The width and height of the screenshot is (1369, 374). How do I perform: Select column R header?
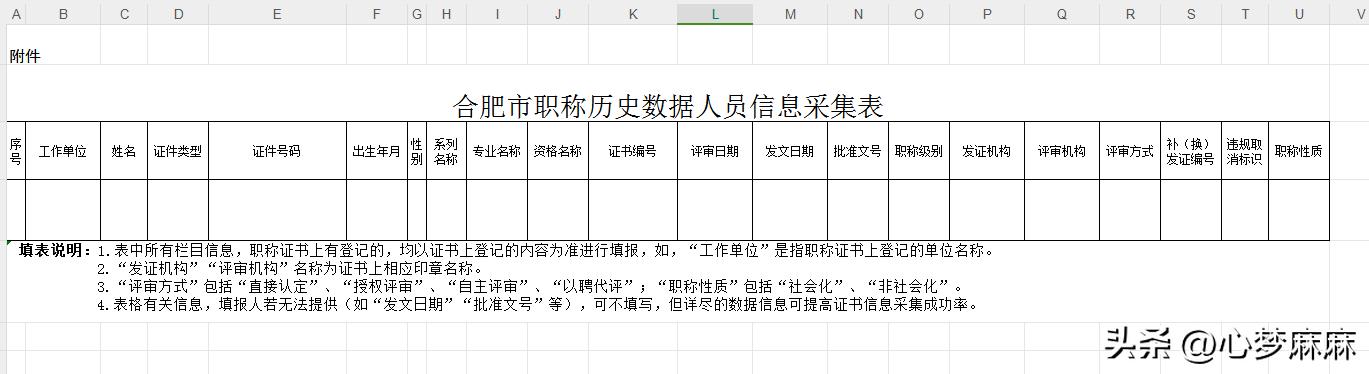tap(1130, 13)
